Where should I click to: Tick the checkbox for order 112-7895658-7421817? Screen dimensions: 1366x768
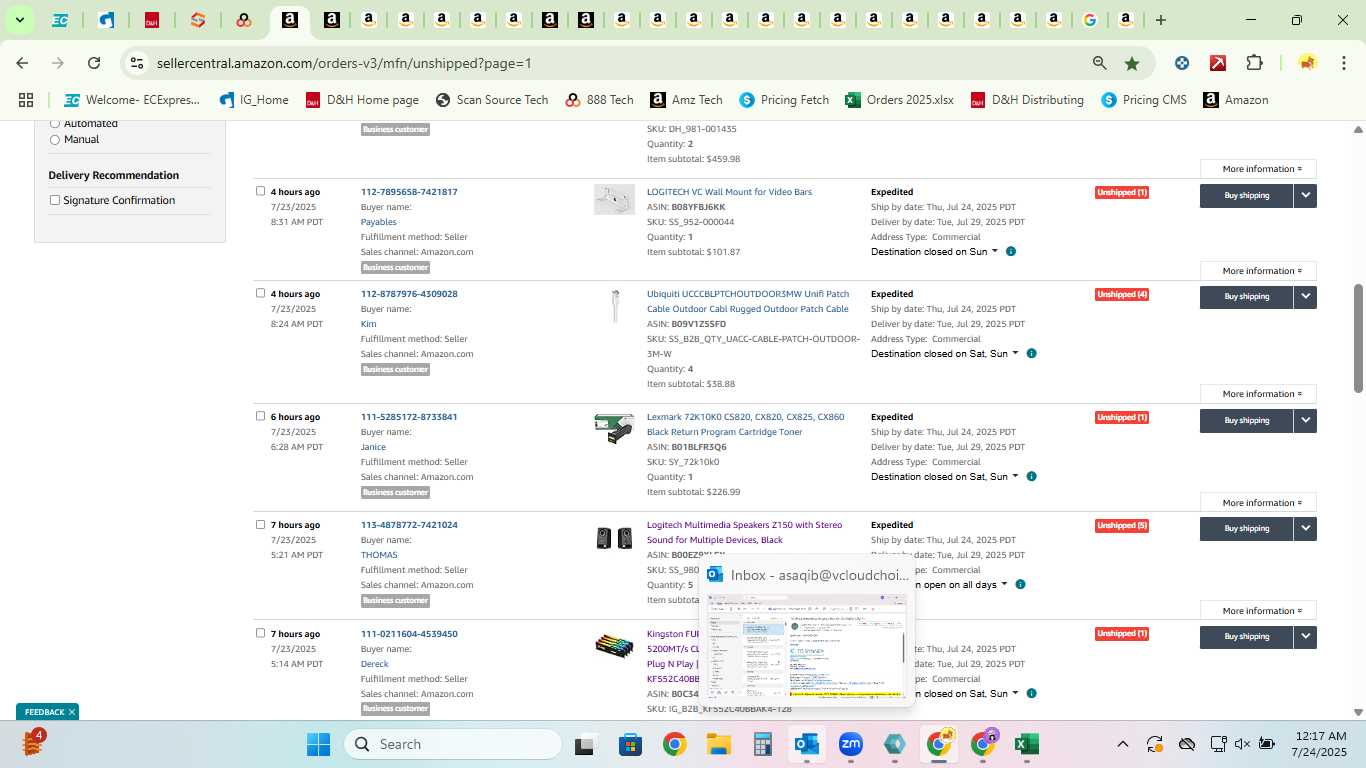(260, 191)
